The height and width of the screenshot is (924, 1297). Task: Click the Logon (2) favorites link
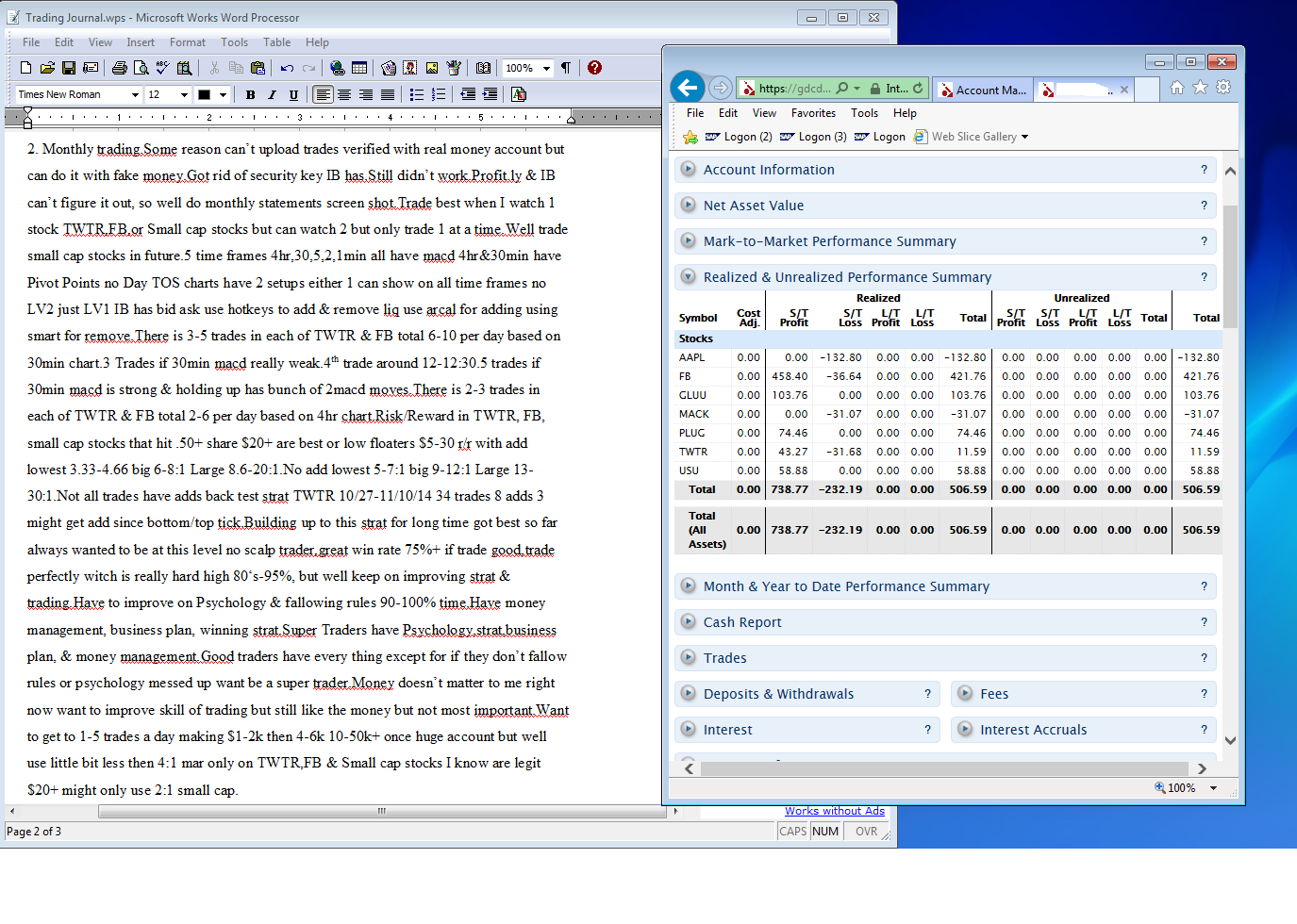tap(740, 137)
